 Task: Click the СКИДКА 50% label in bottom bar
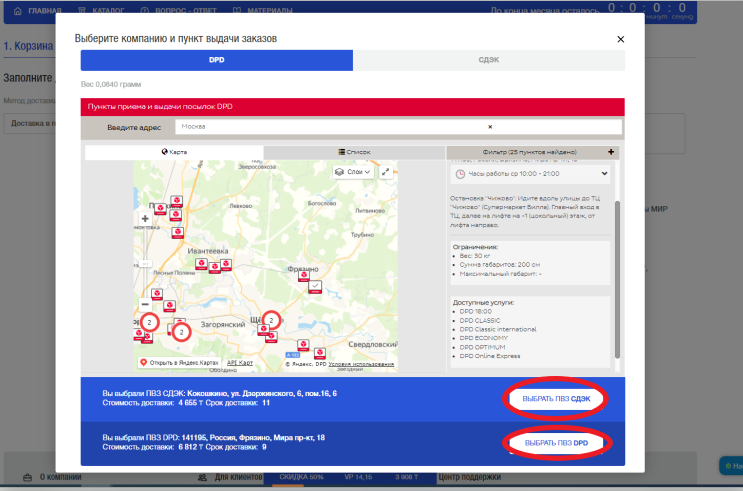(301, 477)
